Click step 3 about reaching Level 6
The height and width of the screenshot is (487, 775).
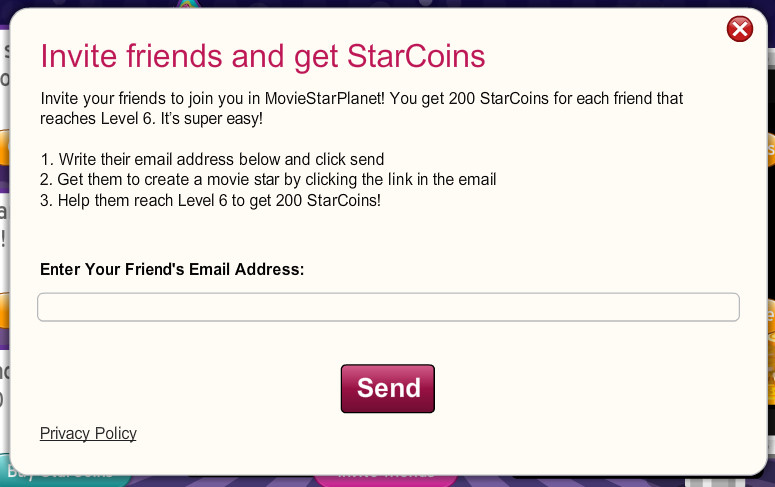pyautogui.click(x=211, y=199)
